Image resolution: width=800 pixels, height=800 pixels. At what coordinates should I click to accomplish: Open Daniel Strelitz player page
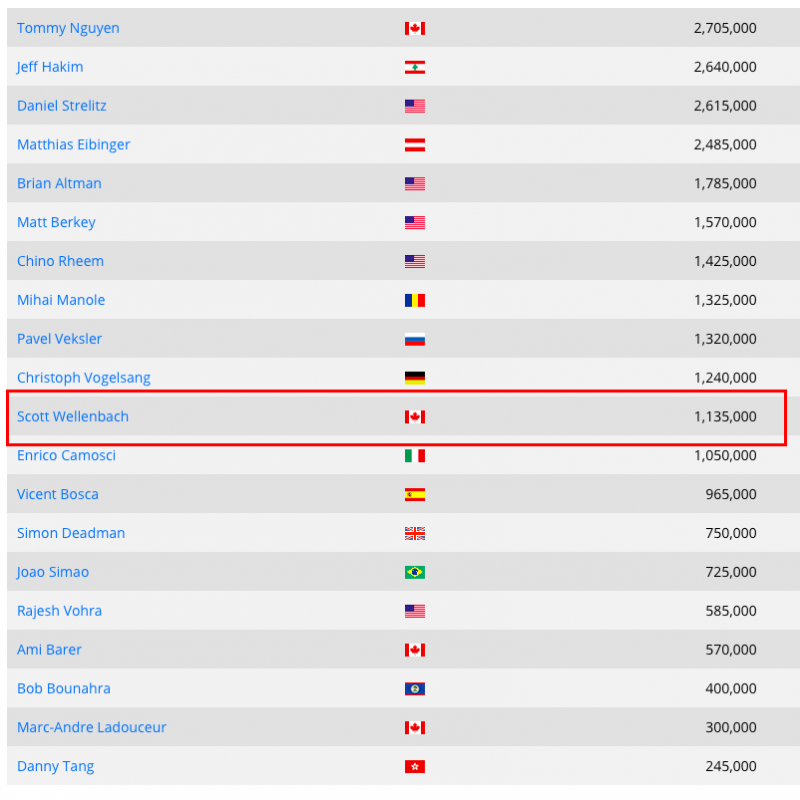coord(62,106)
